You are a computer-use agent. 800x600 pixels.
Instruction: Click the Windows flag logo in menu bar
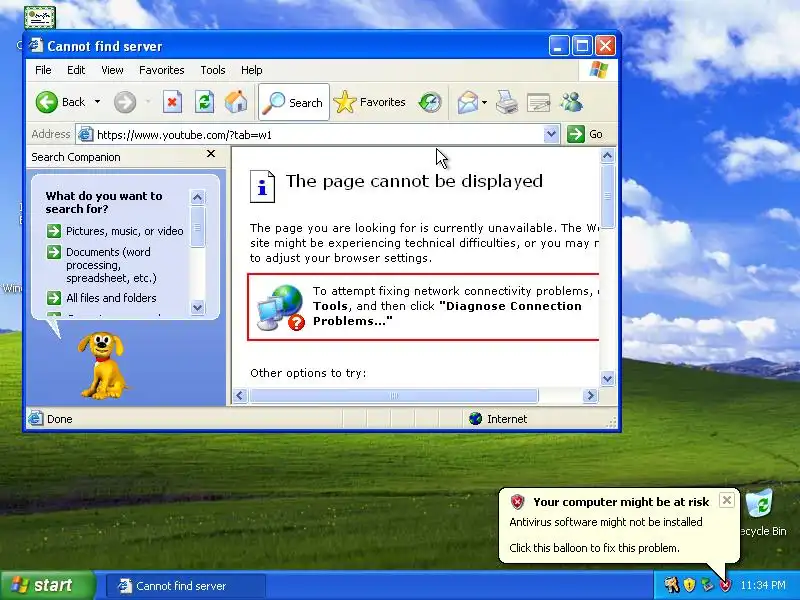point(598,70)
